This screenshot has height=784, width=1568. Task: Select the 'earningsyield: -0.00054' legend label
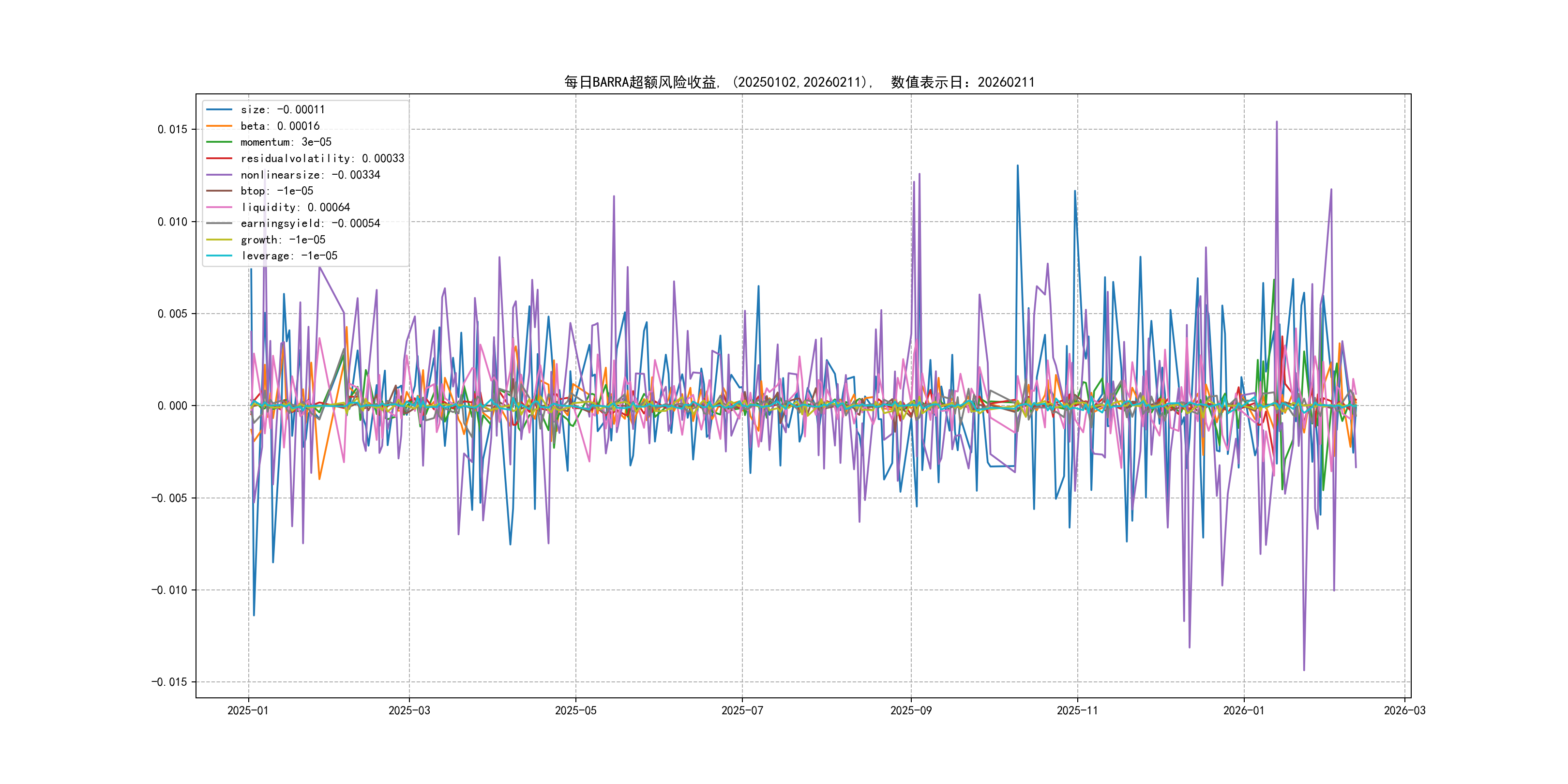pyautogui.click(x=310, y=224)
